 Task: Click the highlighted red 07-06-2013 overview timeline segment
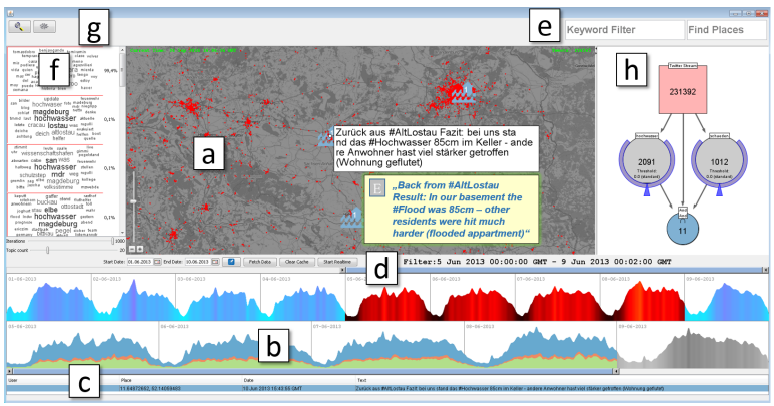point(558,299)
